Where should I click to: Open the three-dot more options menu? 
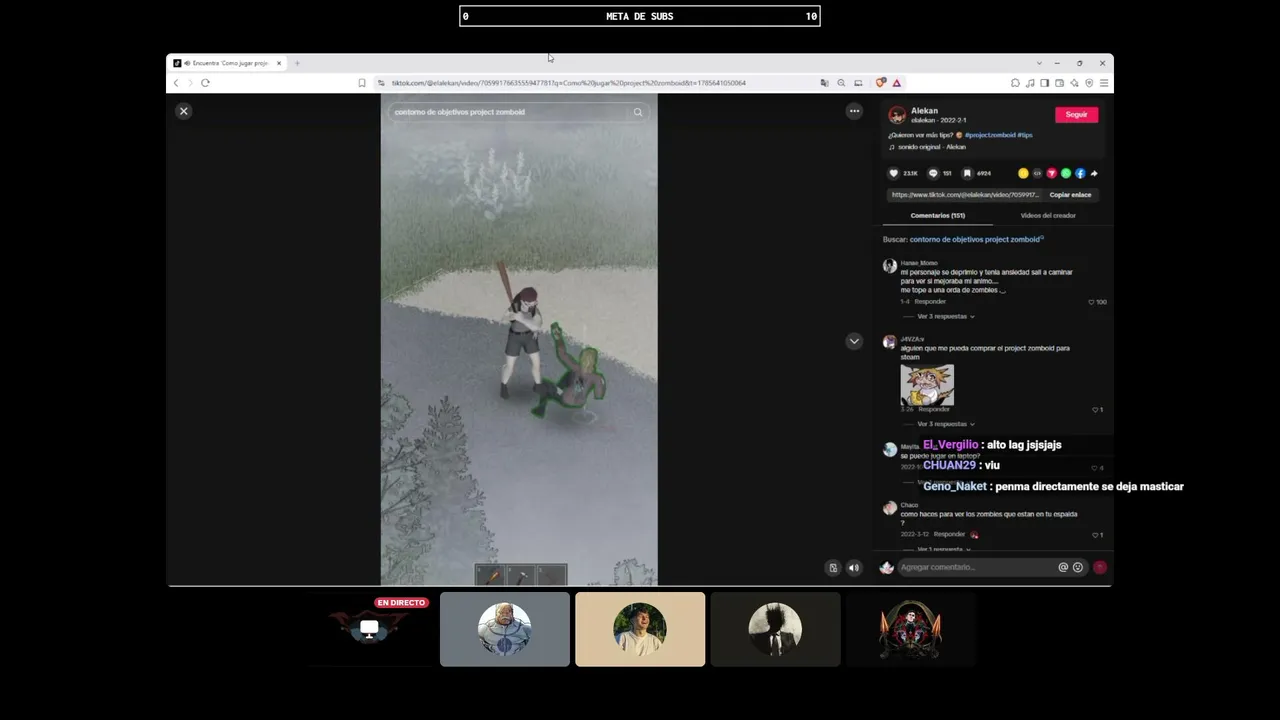pyautogui.click(x=854, y=111)
